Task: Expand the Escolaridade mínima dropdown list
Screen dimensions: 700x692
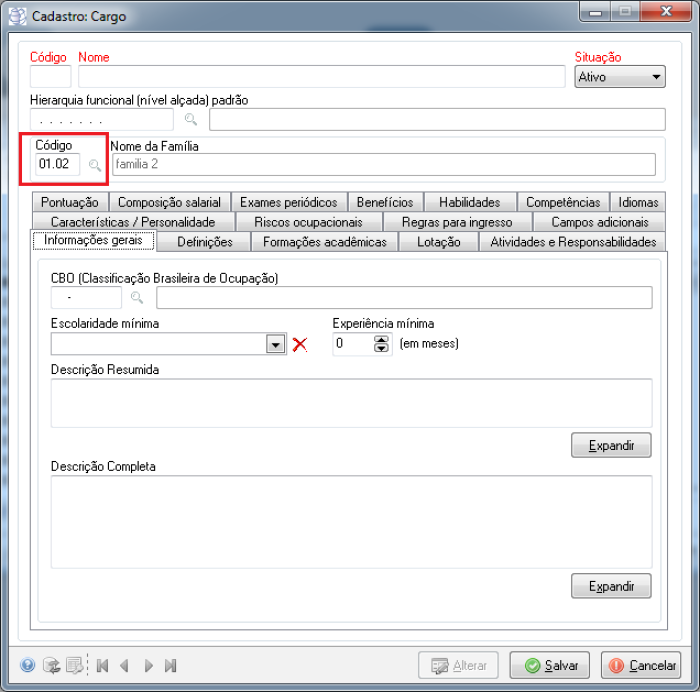Action: (x=275, y=345)
